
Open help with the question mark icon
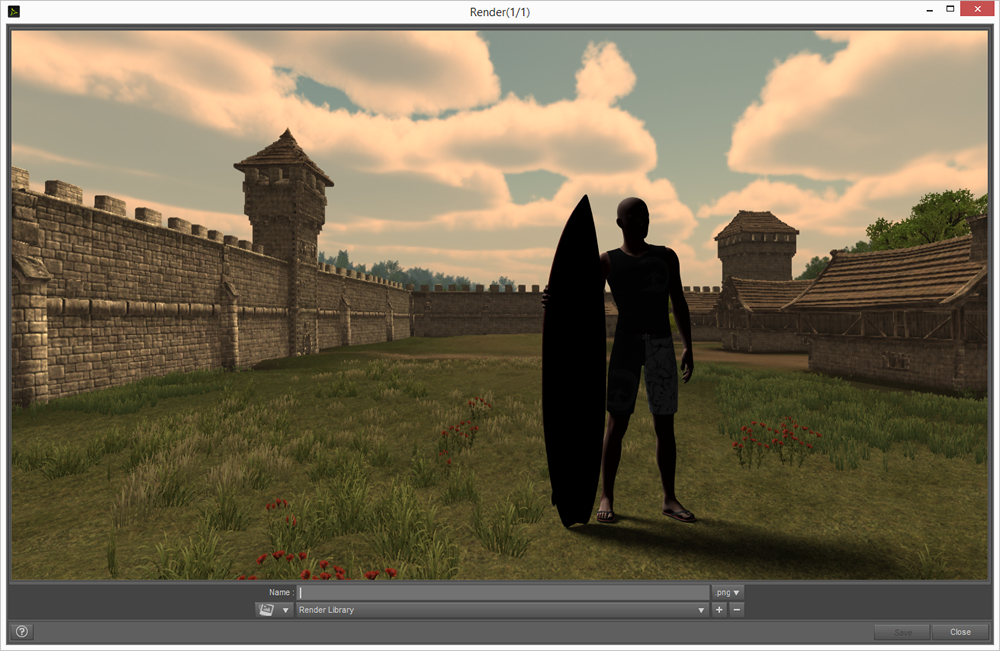pos(22,632)
